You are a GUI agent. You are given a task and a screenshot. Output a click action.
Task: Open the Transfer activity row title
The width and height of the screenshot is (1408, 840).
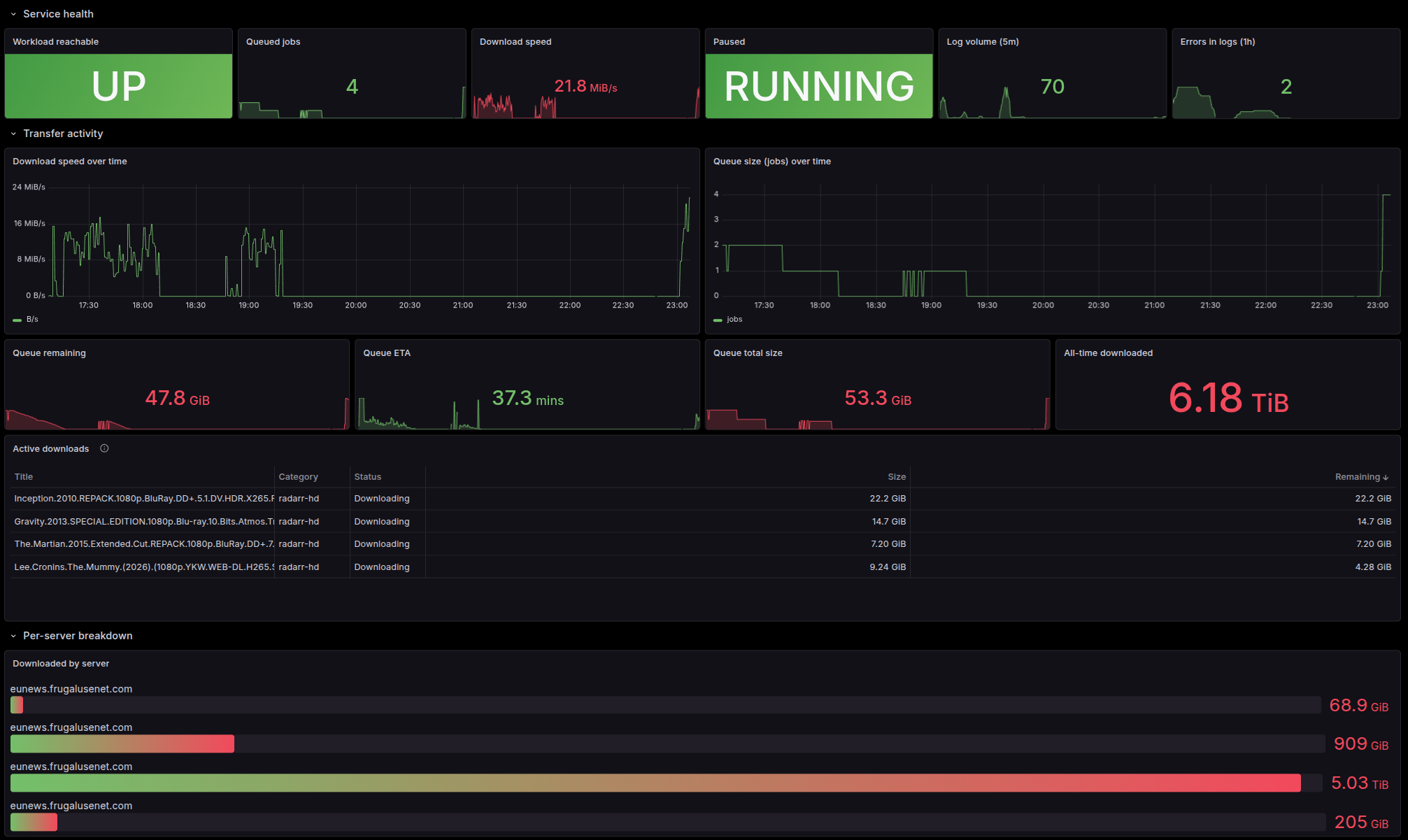click(63, 134)
